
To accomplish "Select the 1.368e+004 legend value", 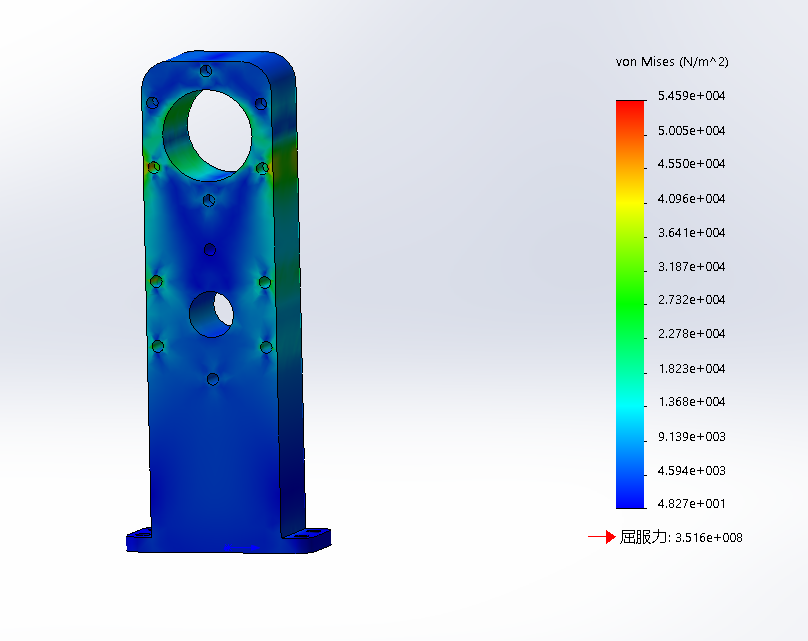I will (x=692, y=402).
